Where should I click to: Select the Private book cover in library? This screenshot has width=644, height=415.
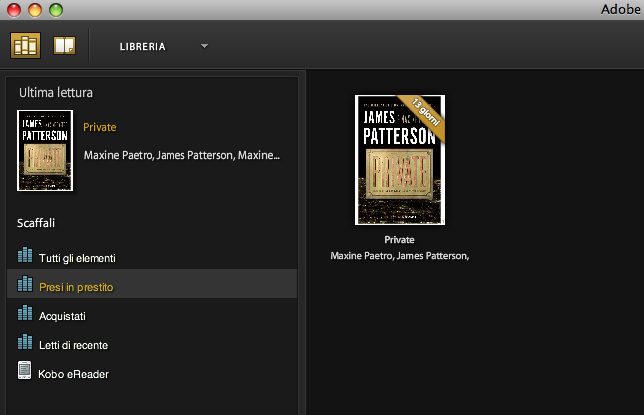point(399,160)
